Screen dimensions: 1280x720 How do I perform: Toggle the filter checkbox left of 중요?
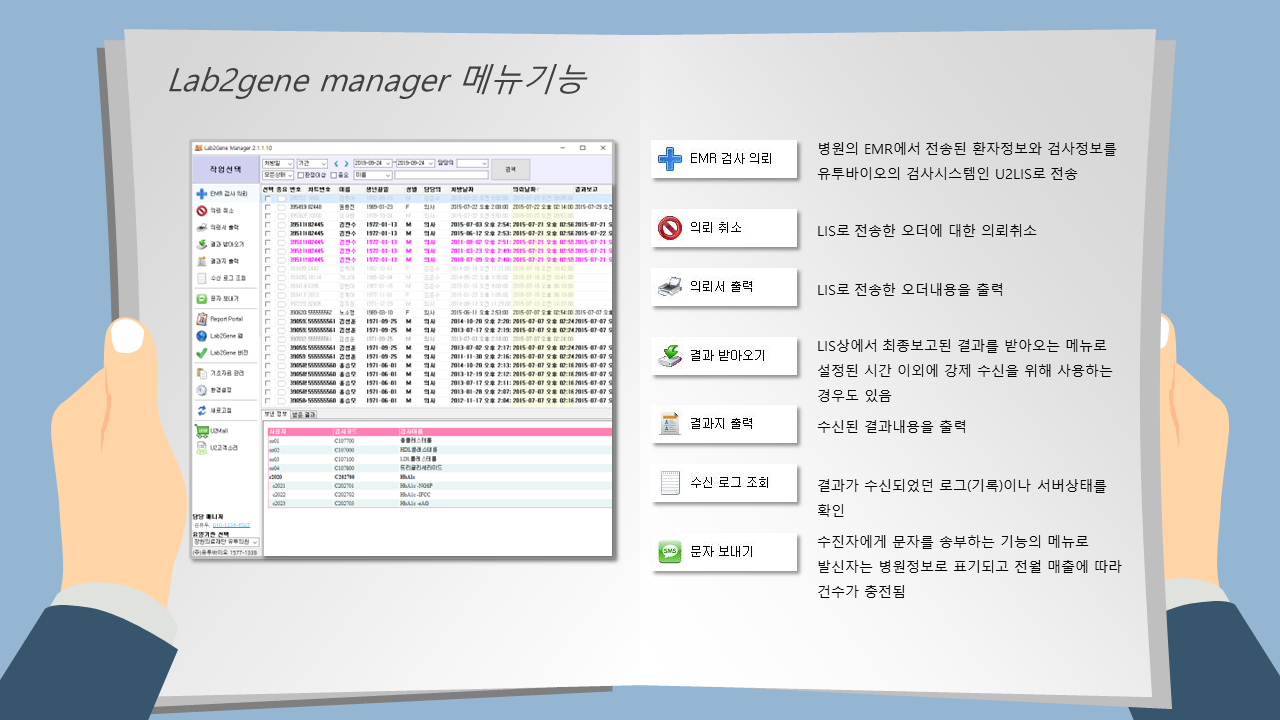point(301,174)
